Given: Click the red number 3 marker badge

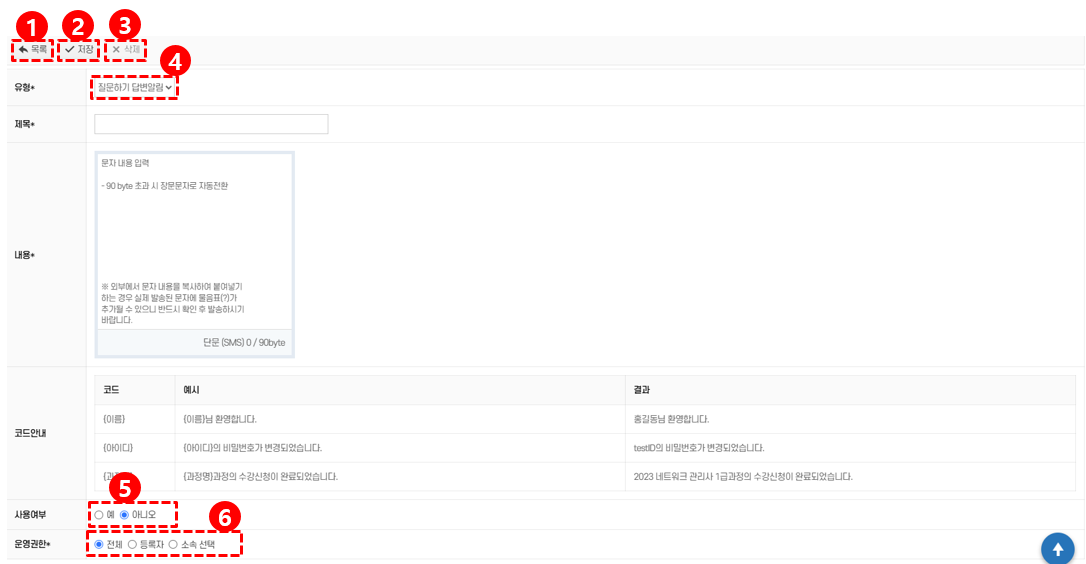Looking at the screenshot, I should 124,23.
